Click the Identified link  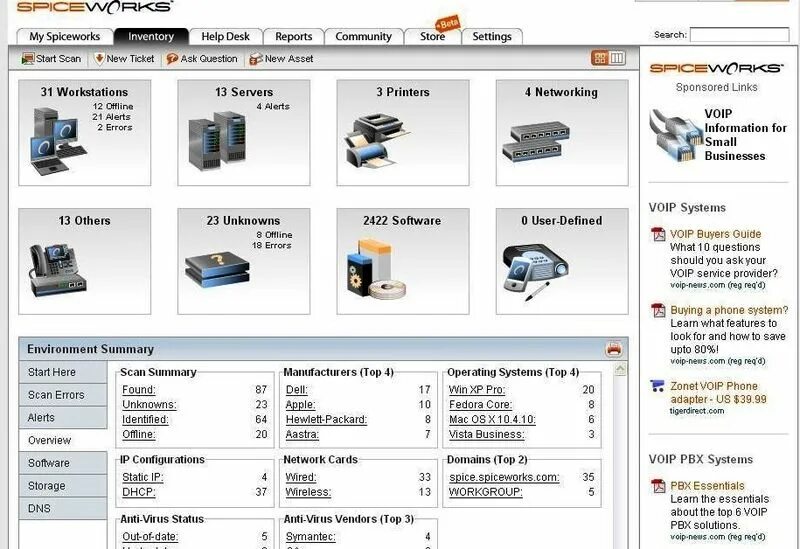click(x=145, y=419)
